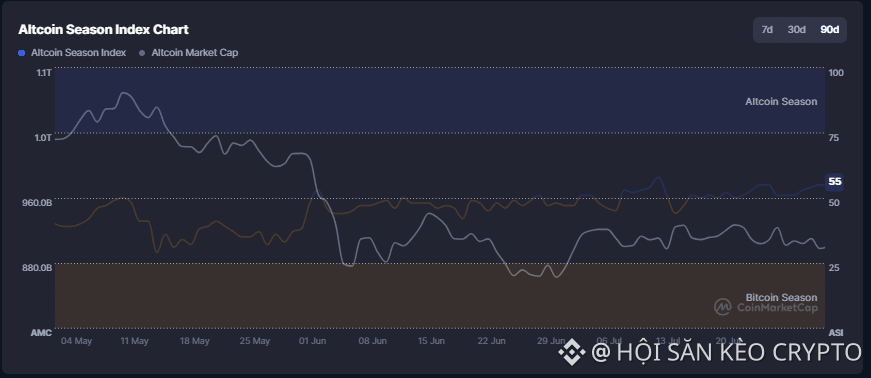The width and height of the screenshot is (871, 378).
Task: Toggle the Altcoin Market Cap legend entry
Action: coord(188,53)
